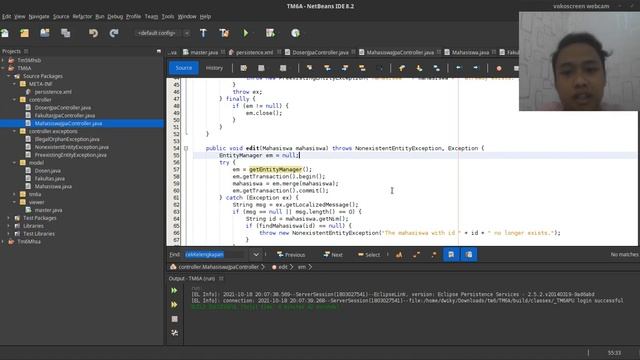Toggle highlight search icon in editor toolbar

click(362, 68)
